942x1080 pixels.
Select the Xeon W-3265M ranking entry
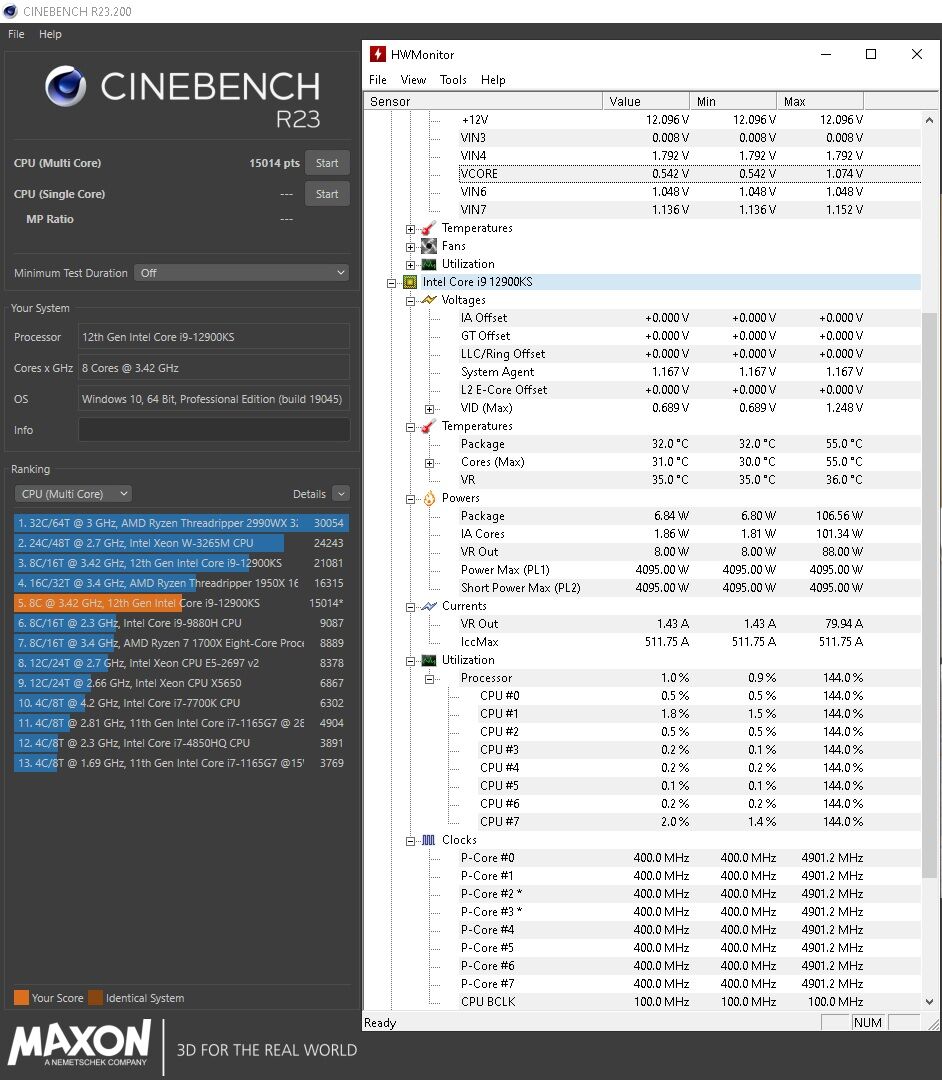181,543
